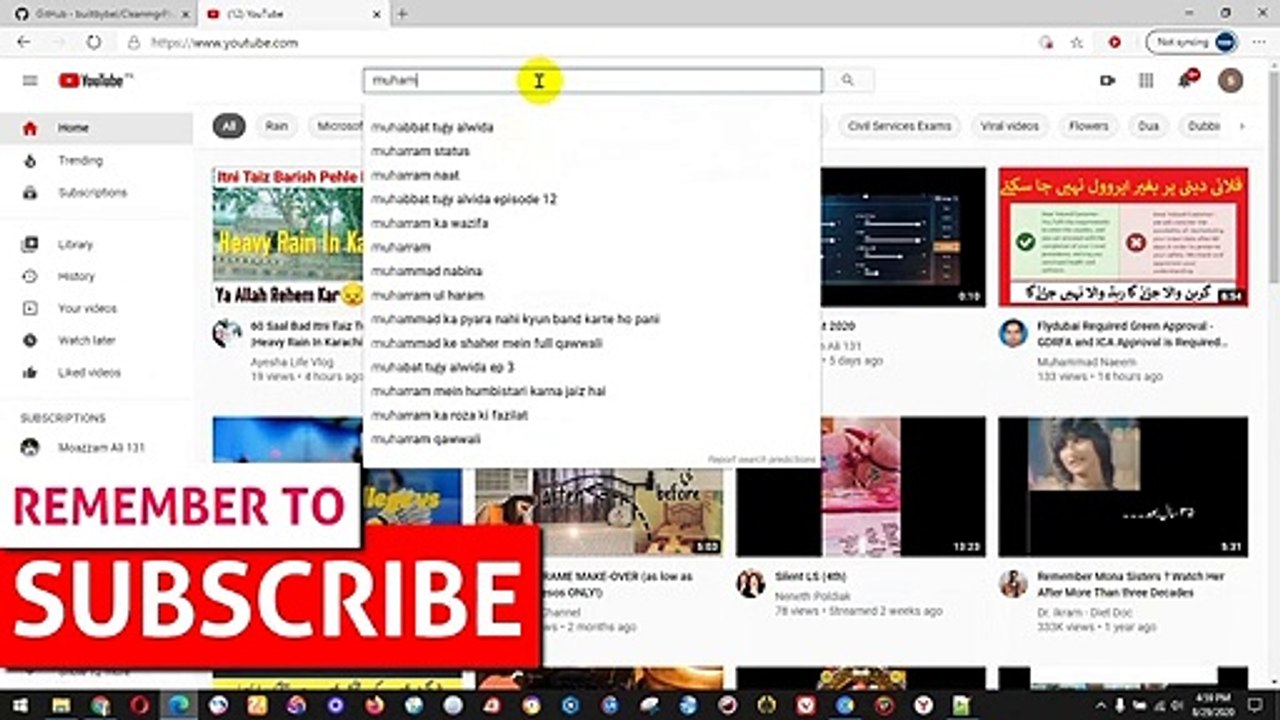Select the Rain filter chip
The height and width of the screenshot is (720, 1280).
277,126
